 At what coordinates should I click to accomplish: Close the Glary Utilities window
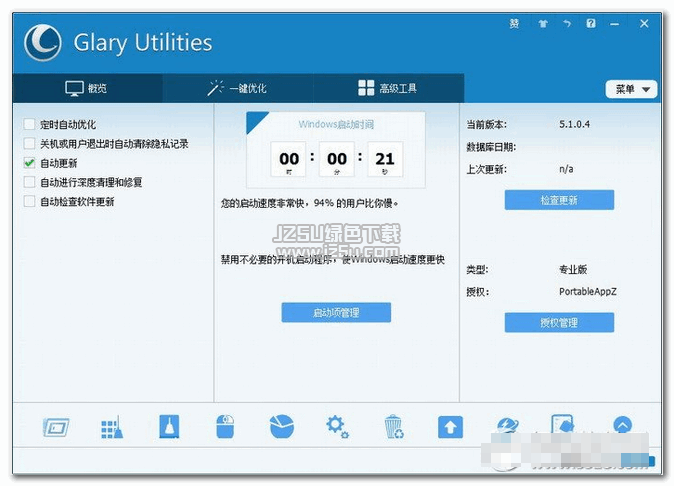coord(644,24)
